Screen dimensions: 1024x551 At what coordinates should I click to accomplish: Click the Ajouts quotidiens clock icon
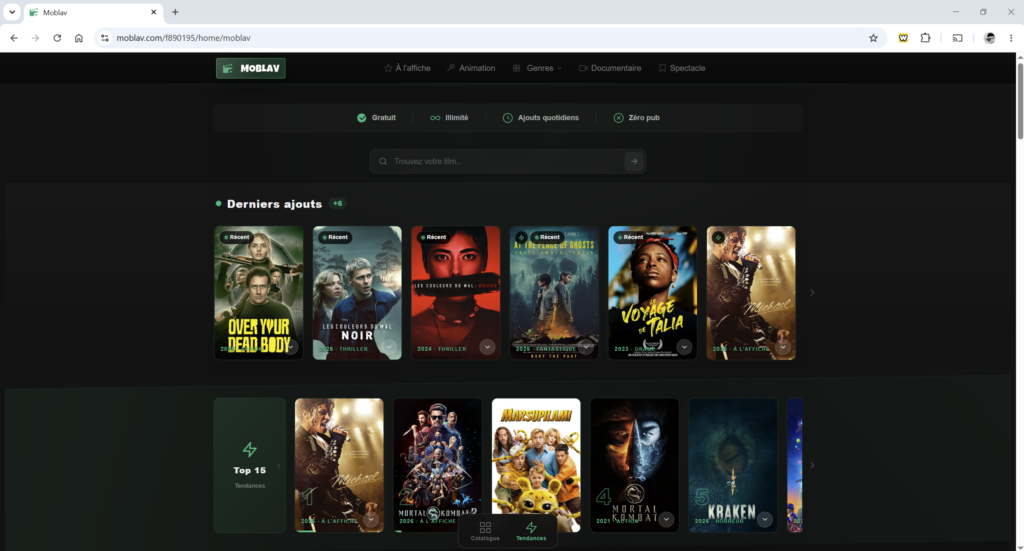507,118
